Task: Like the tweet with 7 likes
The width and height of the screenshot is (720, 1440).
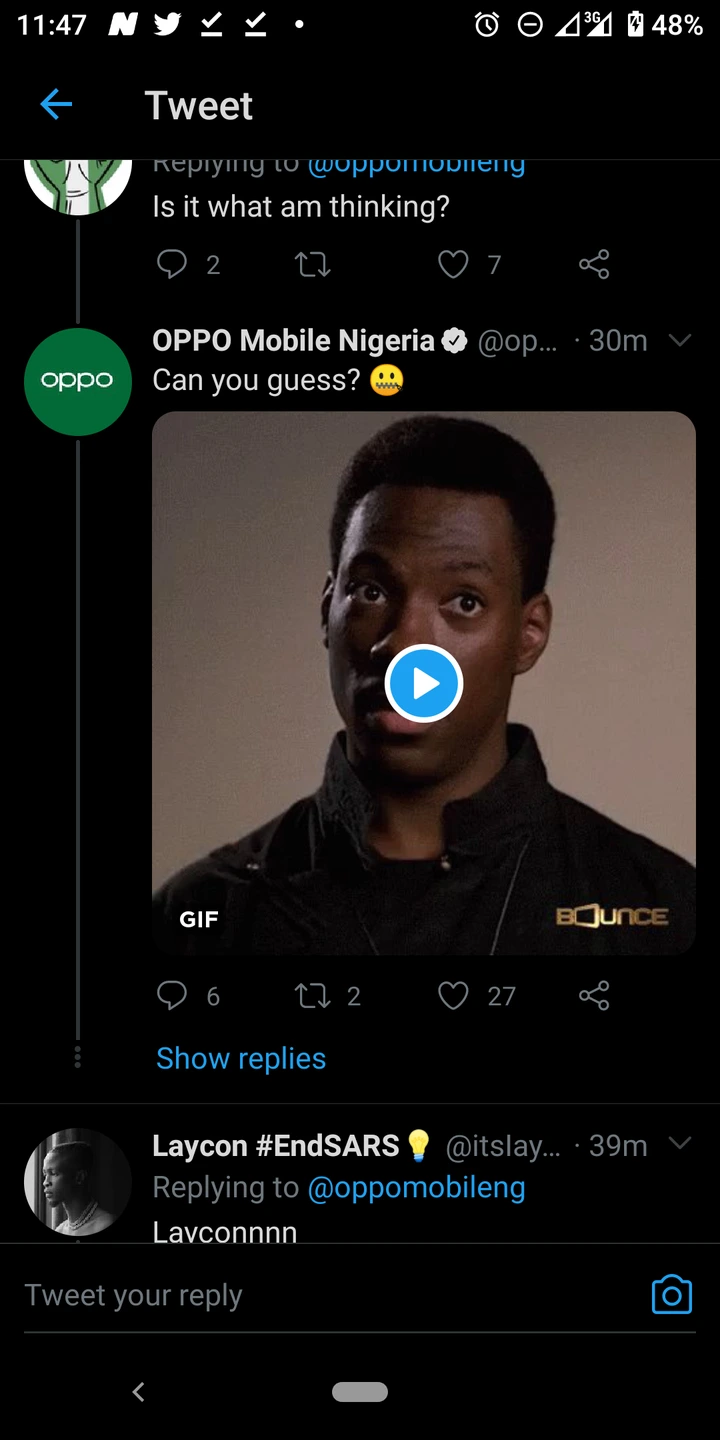Action: (454, 264)
